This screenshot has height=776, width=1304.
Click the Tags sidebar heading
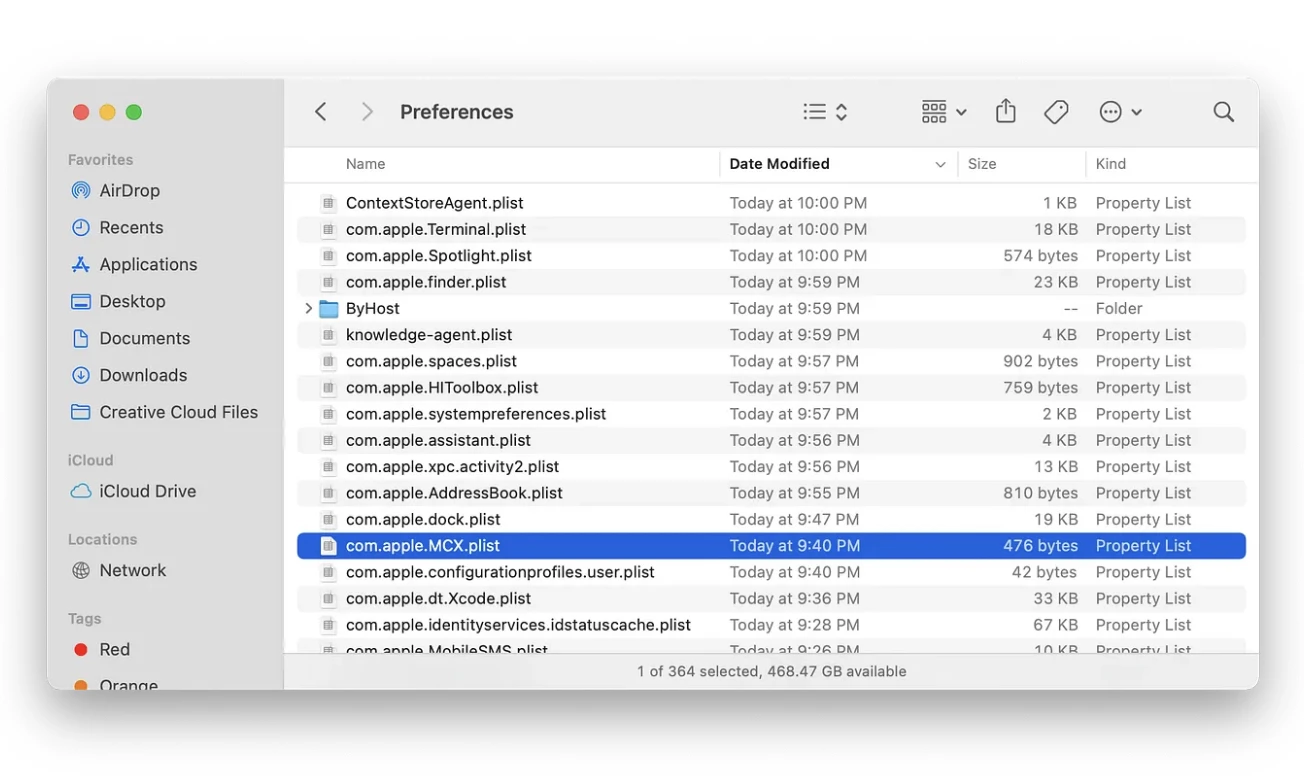[x=84, y=618]
